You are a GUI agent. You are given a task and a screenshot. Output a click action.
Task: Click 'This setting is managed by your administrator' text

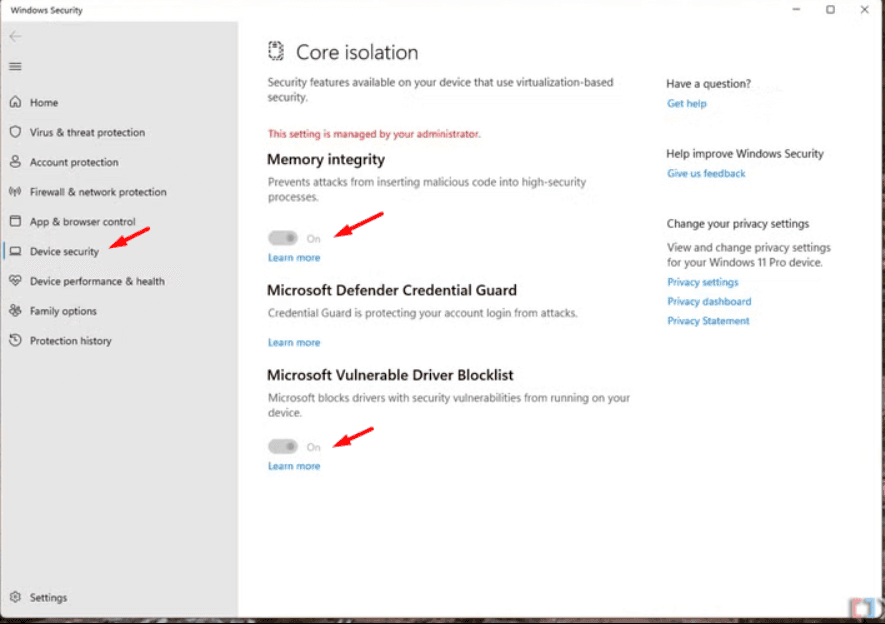pyautogui.click(x=374, y=134)
